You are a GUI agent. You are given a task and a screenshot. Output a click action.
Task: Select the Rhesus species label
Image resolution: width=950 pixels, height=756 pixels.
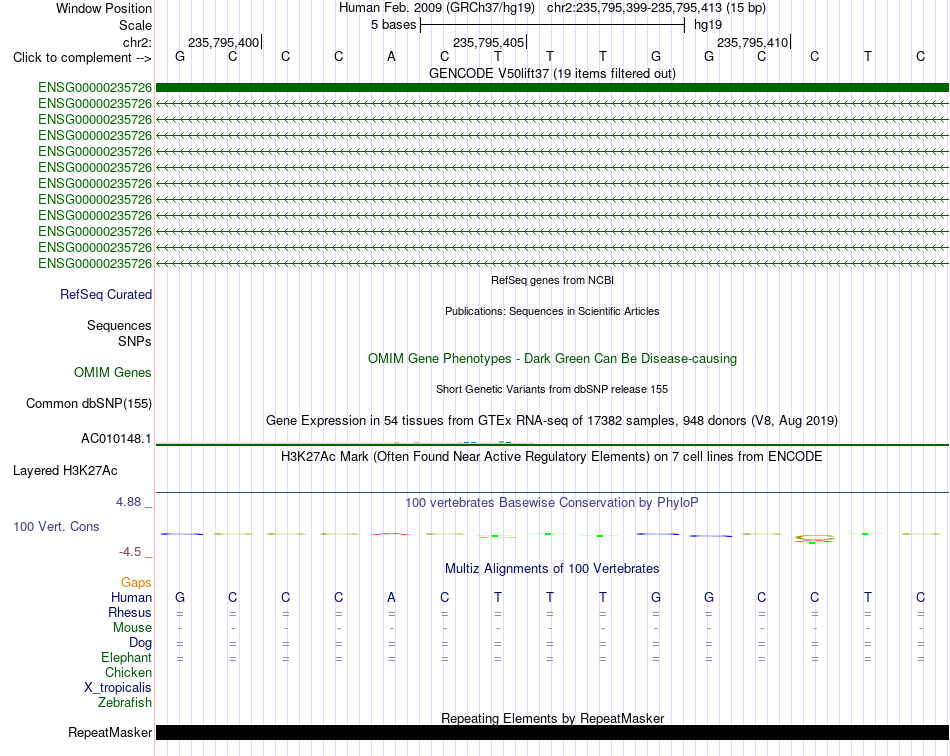tap(130, 613)
